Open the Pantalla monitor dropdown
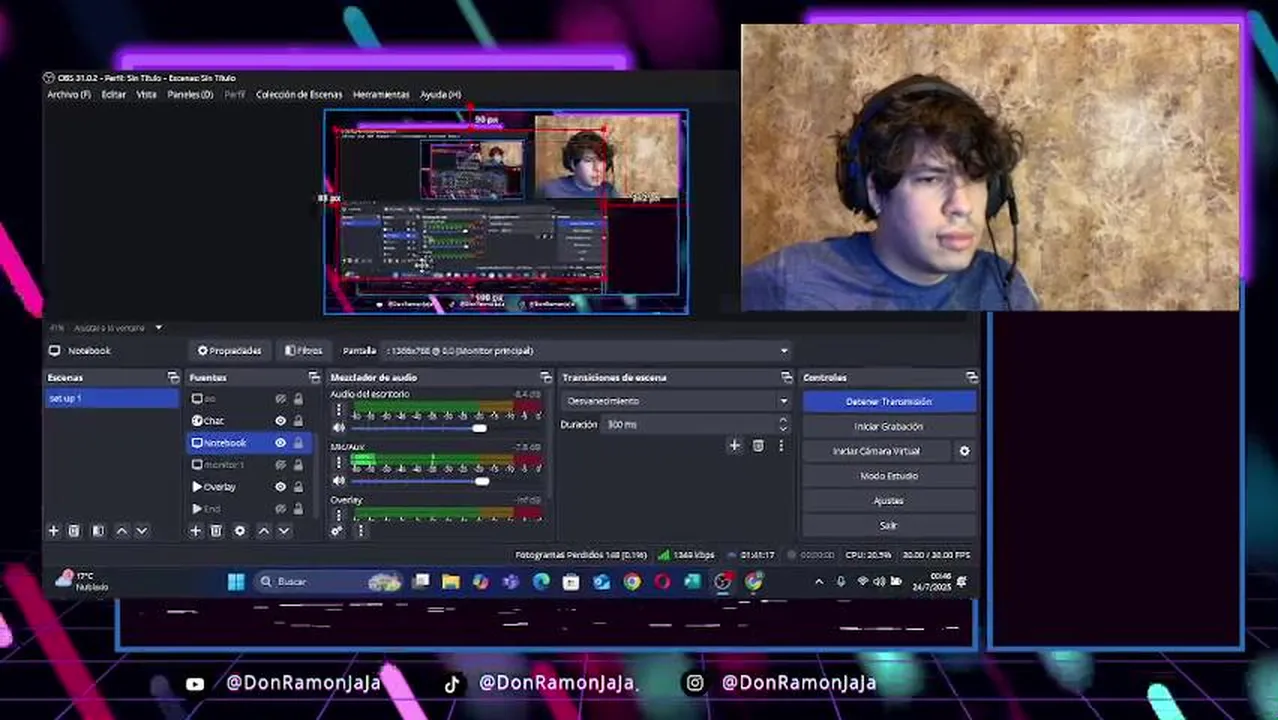This screenshot has width=1278, height=720. tap(588, 351)
